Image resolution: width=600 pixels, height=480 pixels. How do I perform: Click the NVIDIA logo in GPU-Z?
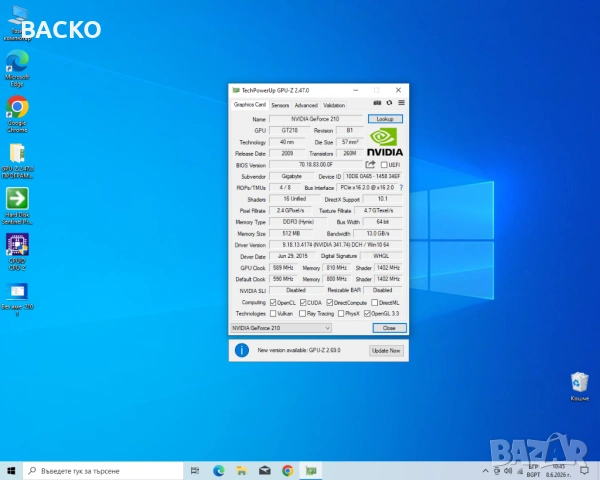(x=385, y=142)
